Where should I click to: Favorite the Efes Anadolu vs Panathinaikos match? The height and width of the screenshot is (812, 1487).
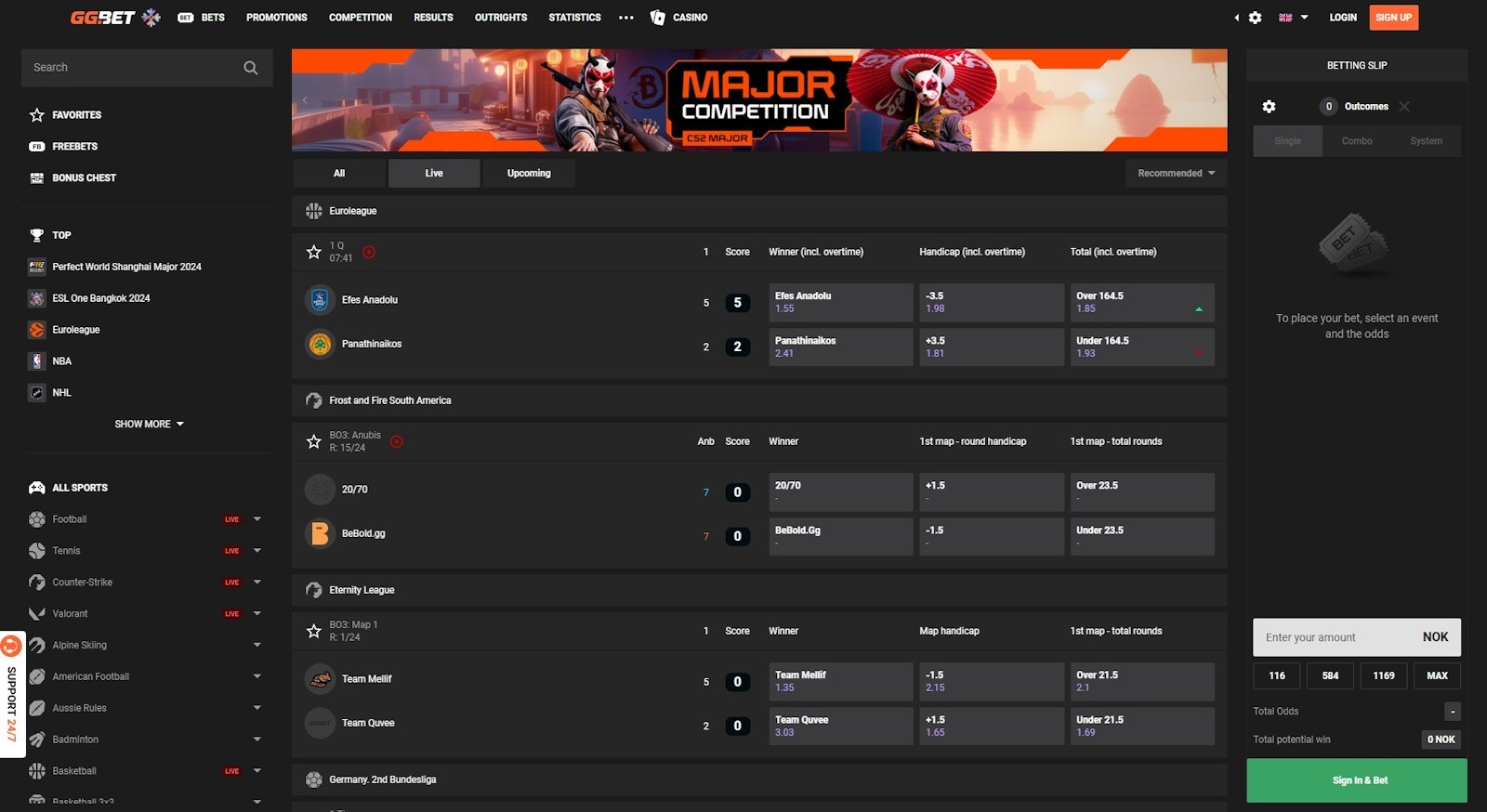pyautogui.click(x=314, y=253)
